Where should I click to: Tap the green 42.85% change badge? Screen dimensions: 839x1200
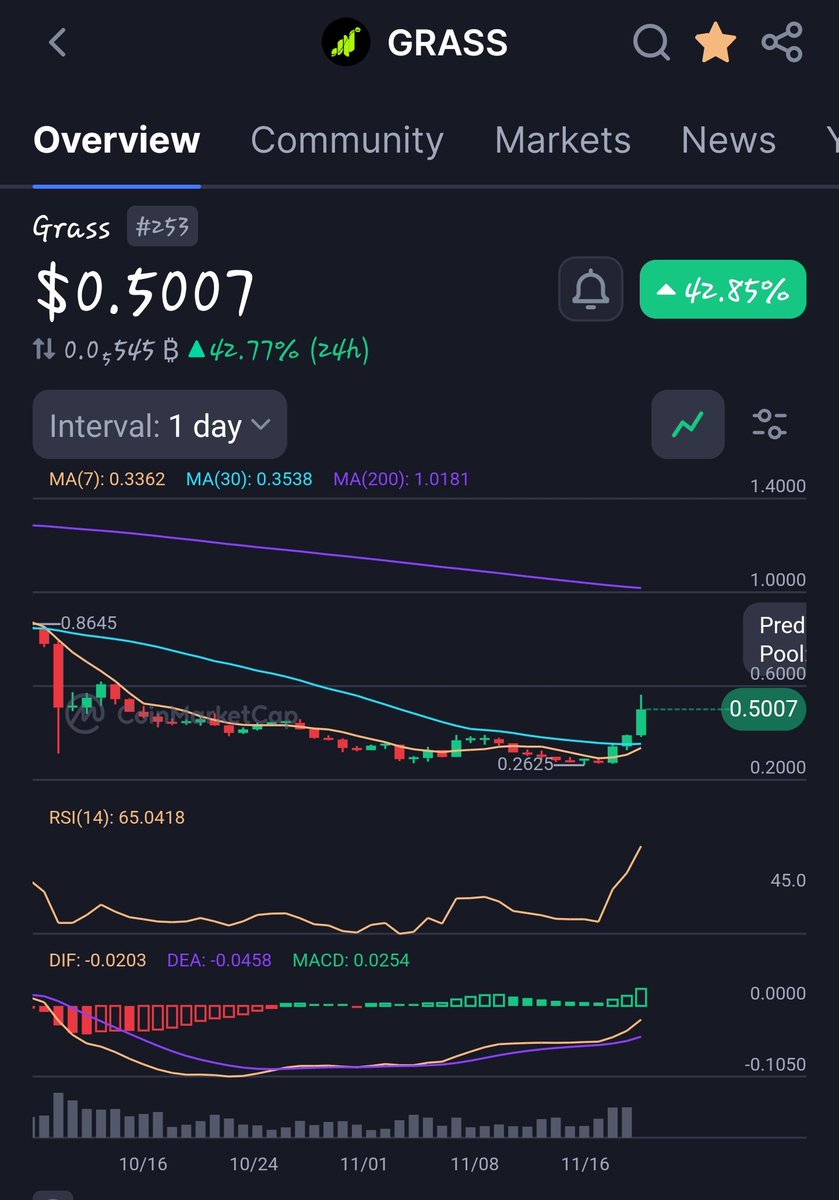(722, 290)
